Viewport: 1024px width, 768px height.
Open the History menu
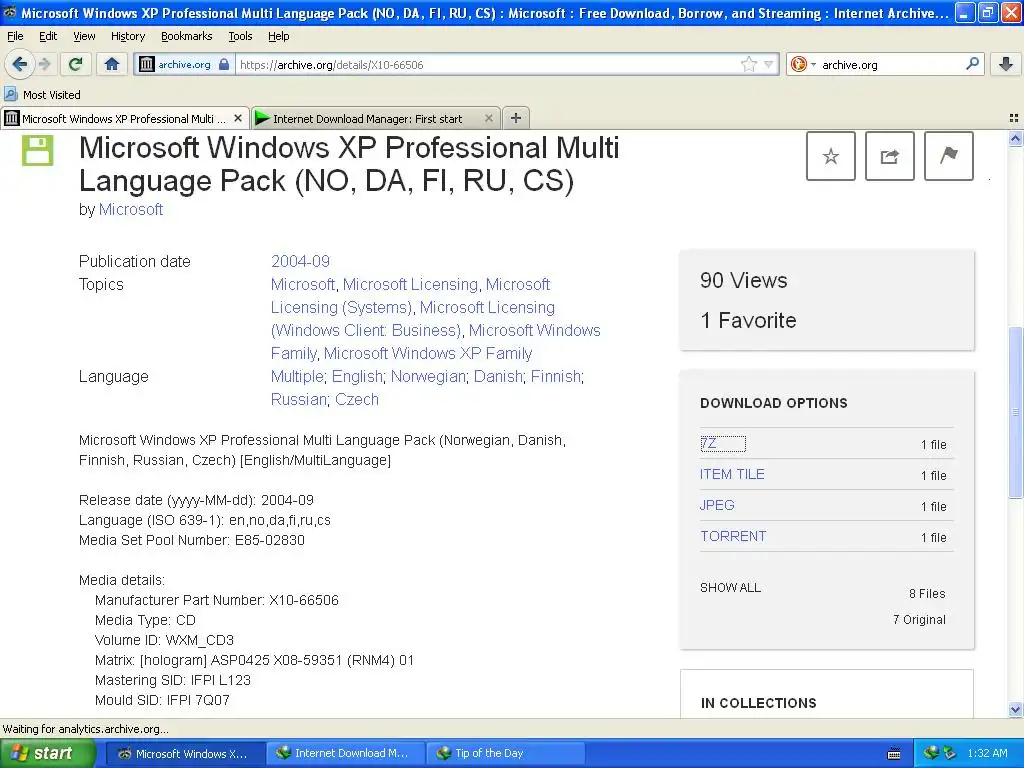coord(128,36)
